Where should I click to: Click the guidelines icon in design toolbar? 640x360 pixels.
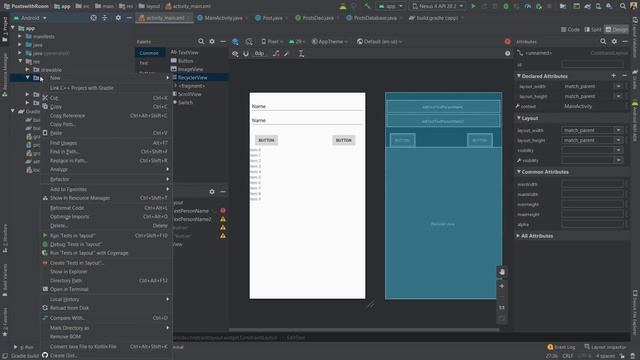(301, 53)
